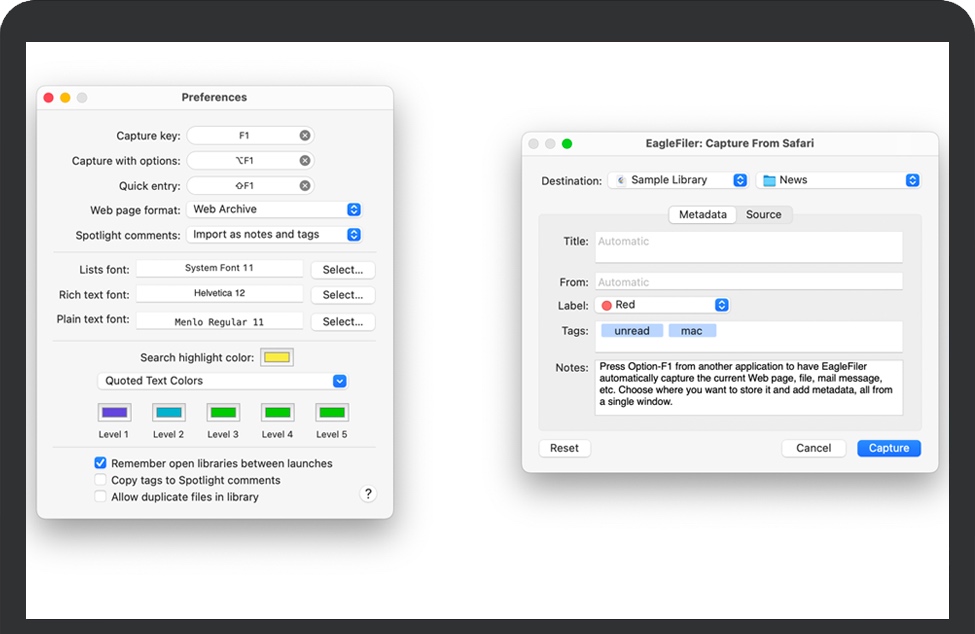The width and height of the screenshot is (975, 634).
Task: Click into the Title text field
Action: (x=748, y=246)
